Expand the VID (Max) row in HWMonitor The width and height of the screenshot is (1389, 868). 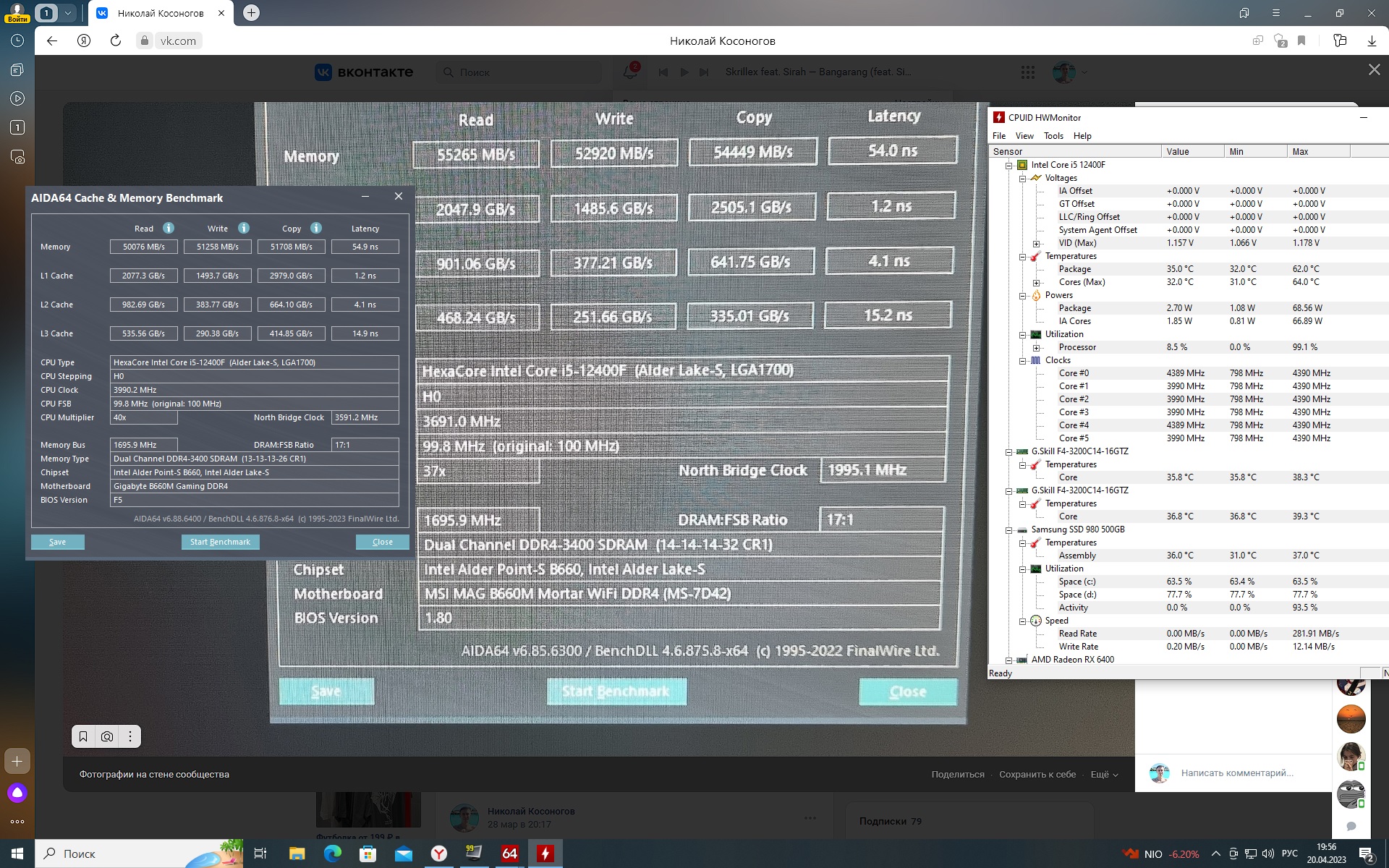tap(1036, 244)
